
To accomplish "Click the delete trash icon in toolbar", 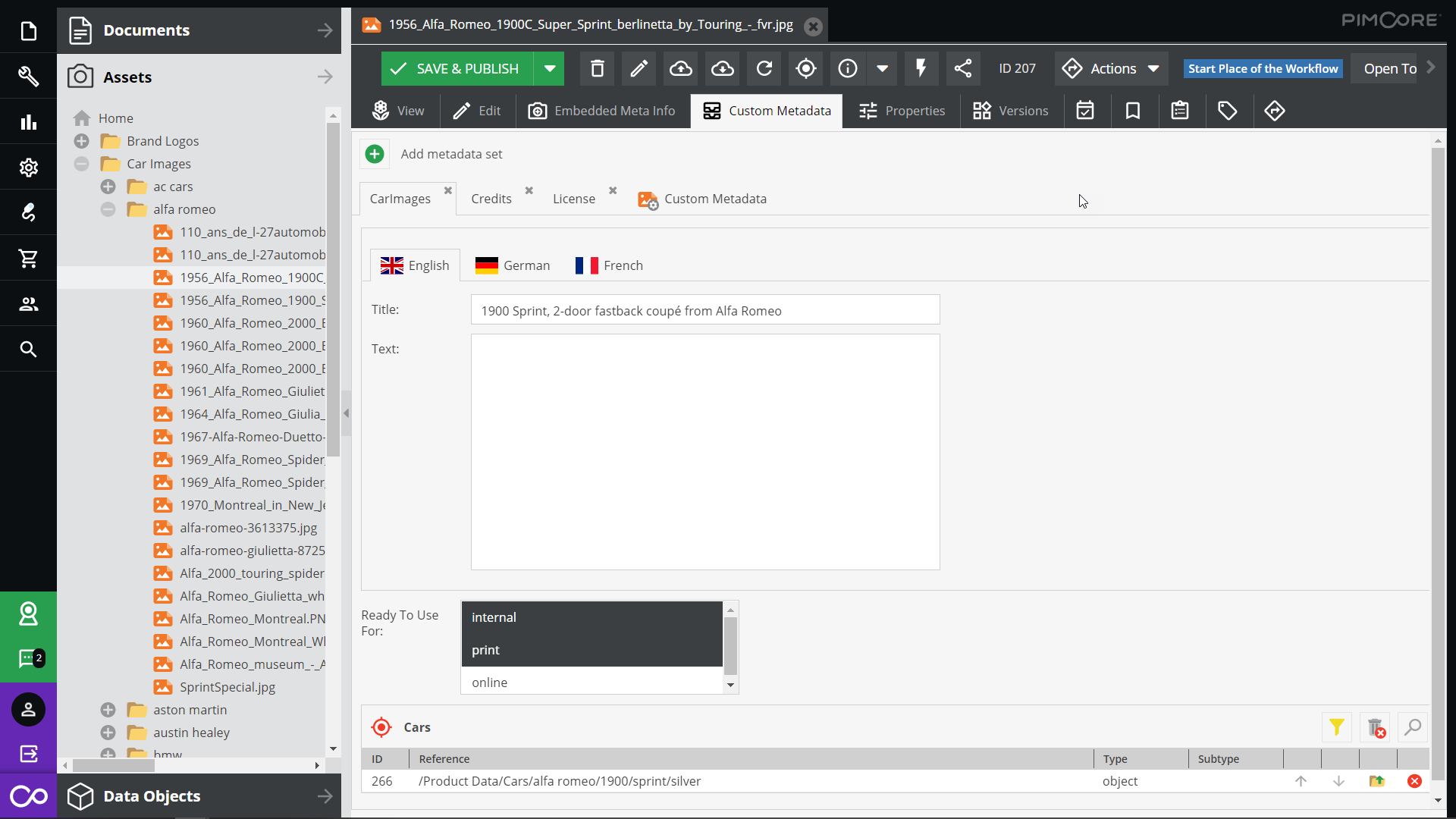I will (x=597, y=69).
